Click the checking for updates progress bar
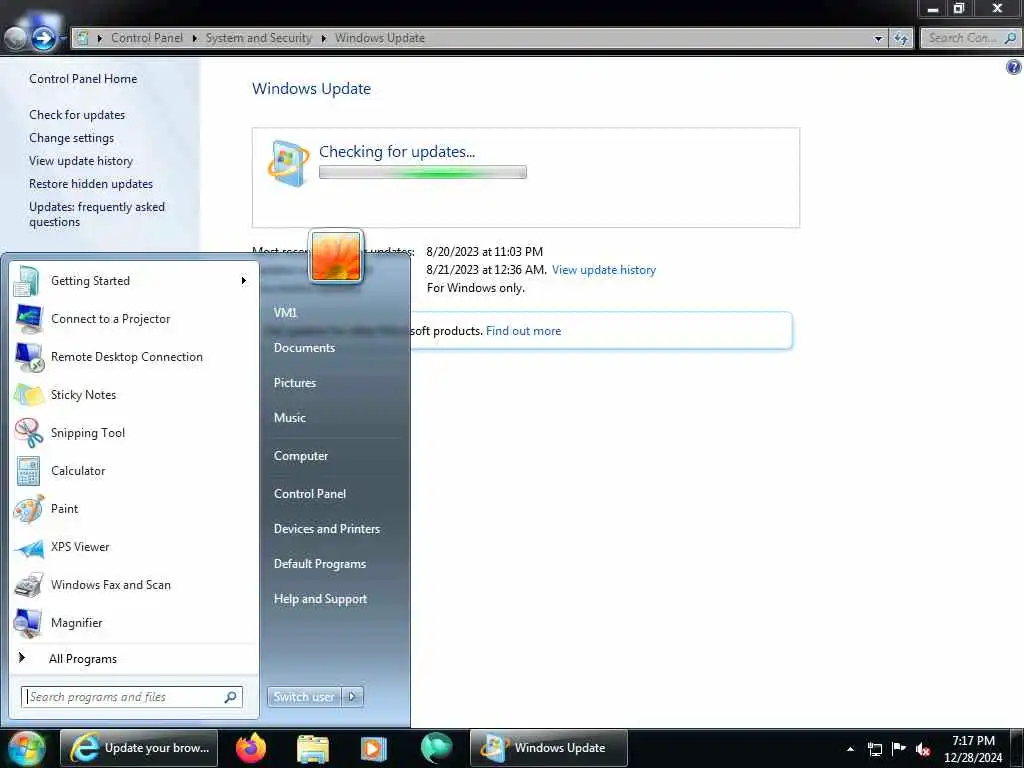The height and width of the screenshot is (768, 1024). pyautogui.click(x=423, y=172)
